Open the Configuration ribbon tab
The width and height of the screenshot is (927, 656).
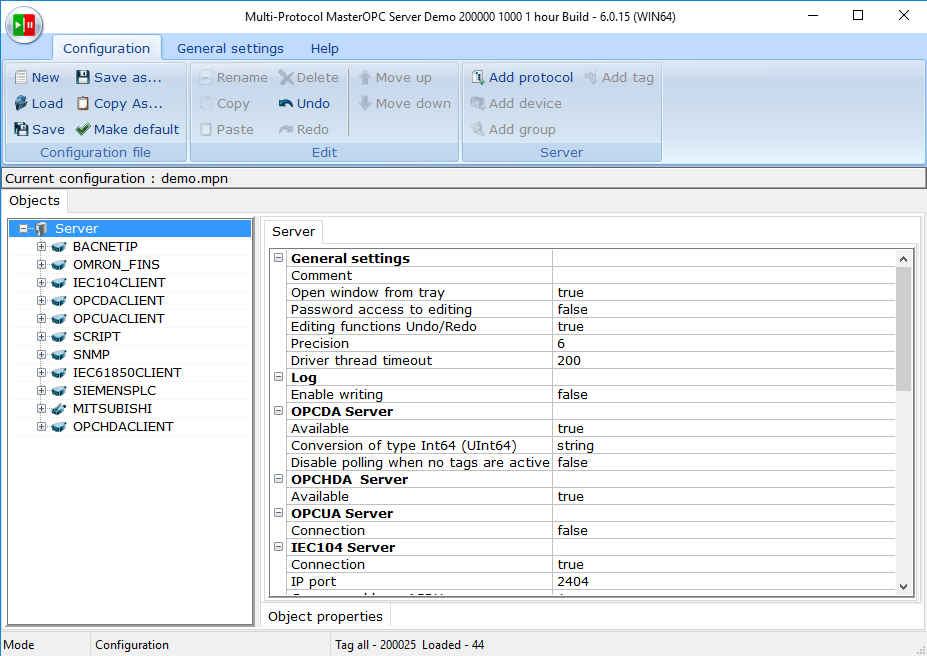pyautogui.click(x=106, y=48)
